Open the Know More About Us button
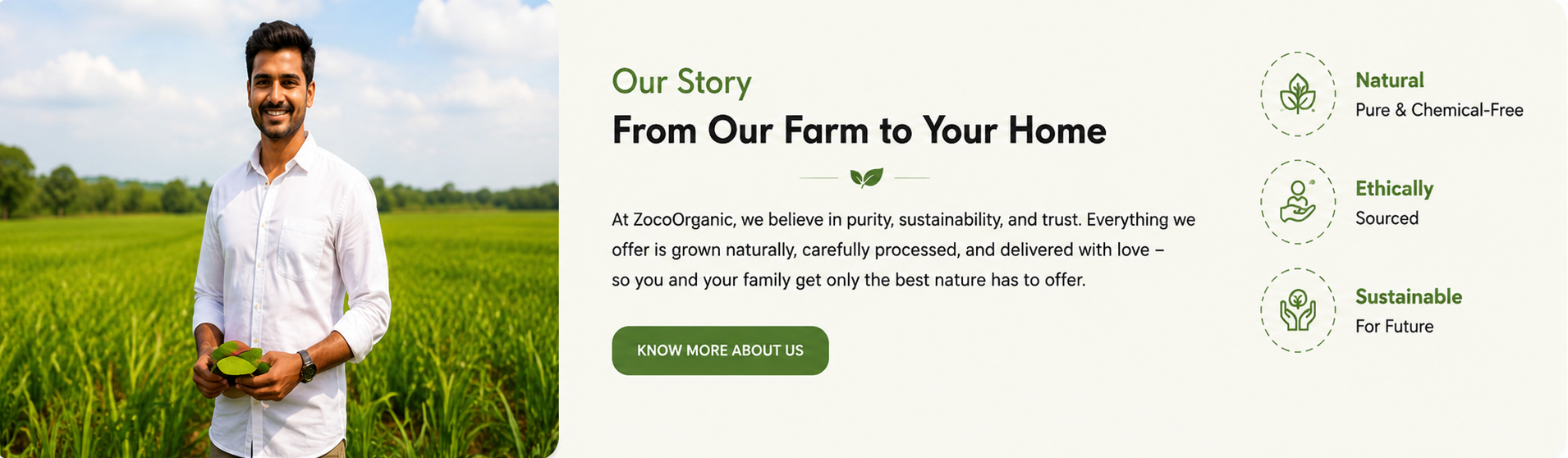The width and height of the screenshot is (1568, 458). pos(720,350)
